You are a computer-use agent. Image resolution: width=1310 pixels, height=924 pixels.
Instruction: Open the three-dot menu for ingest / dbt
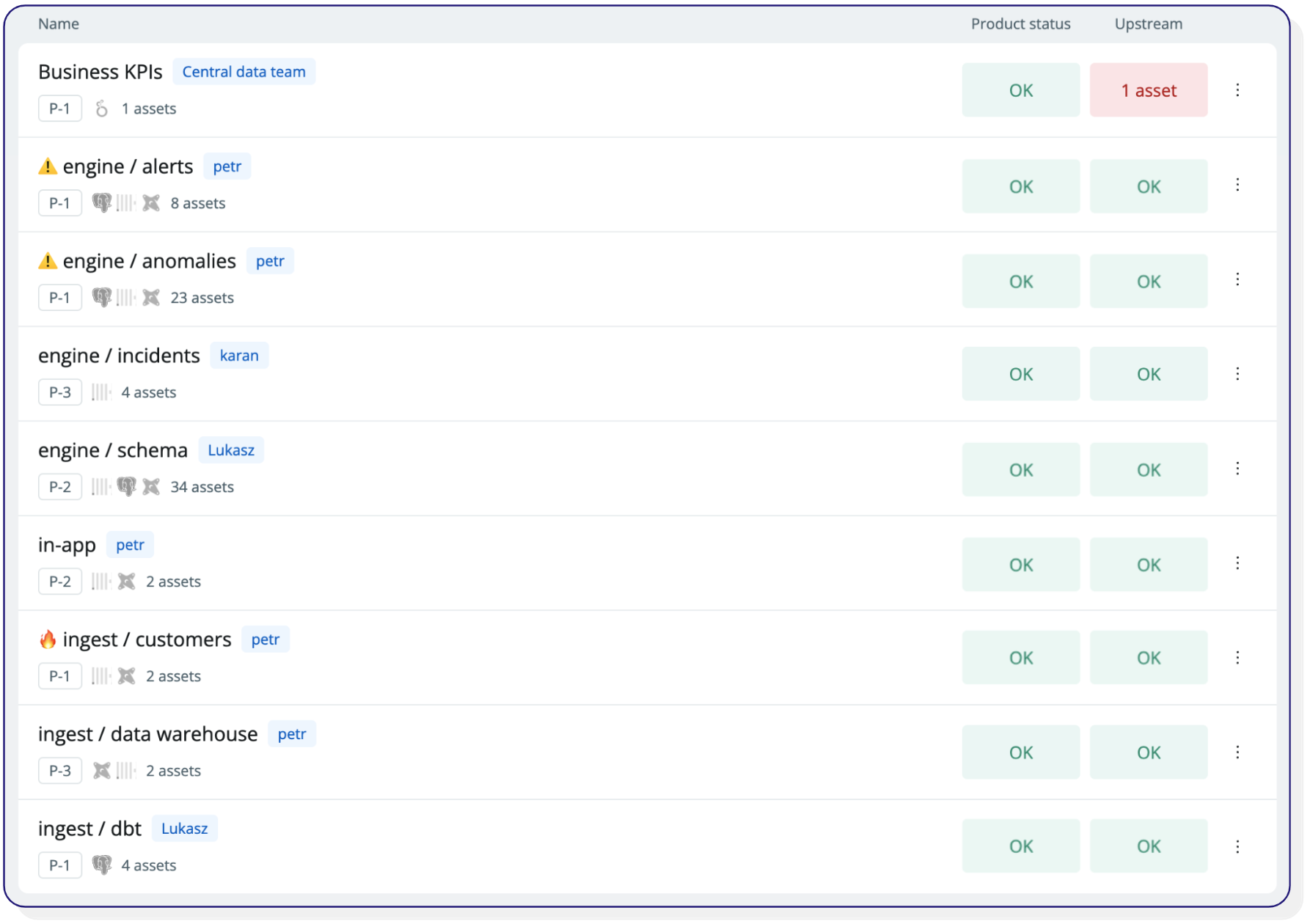click(x=1237, y=847)
